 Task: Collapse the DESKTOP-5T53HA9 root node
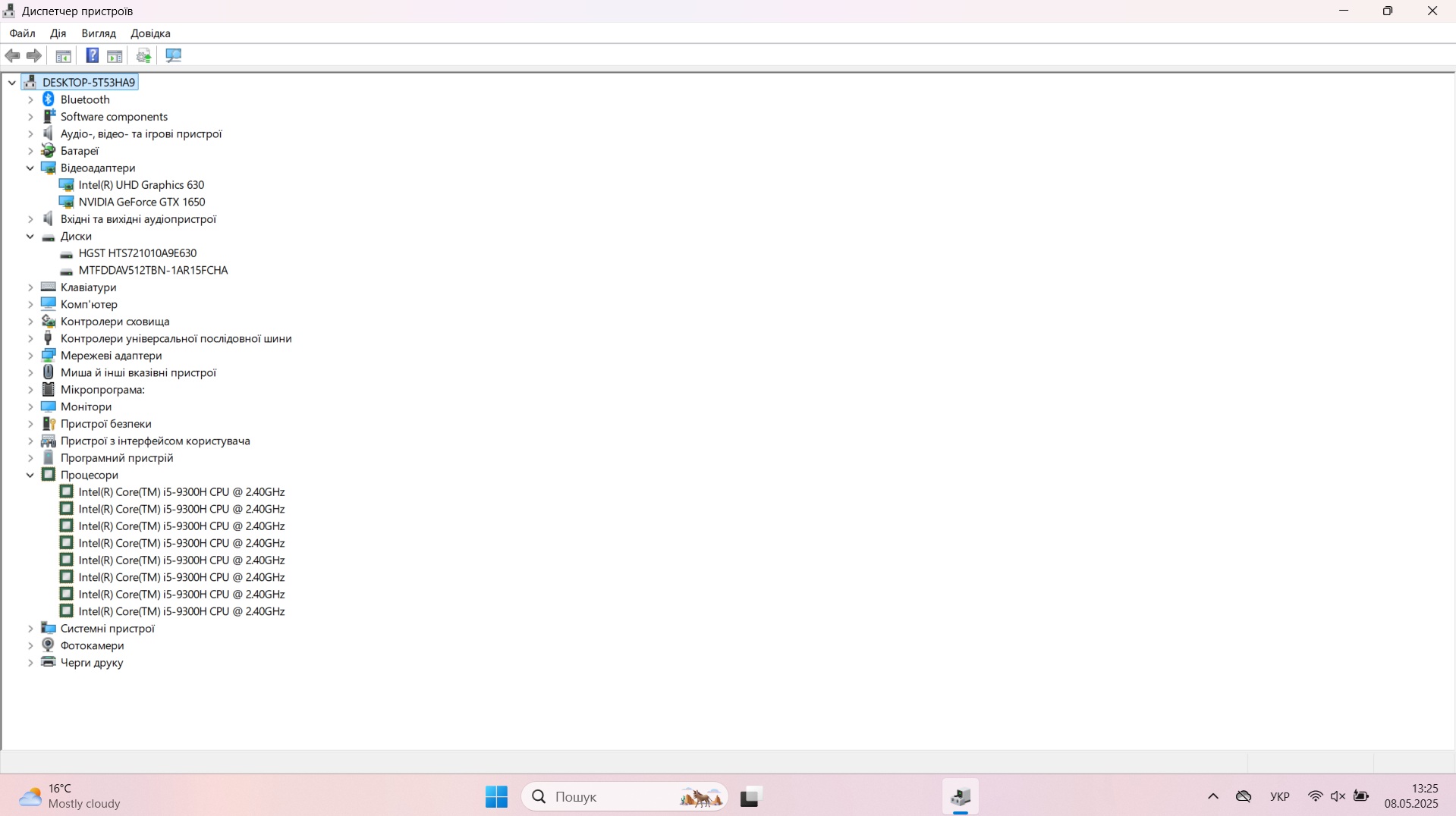[x=12, y=83]
